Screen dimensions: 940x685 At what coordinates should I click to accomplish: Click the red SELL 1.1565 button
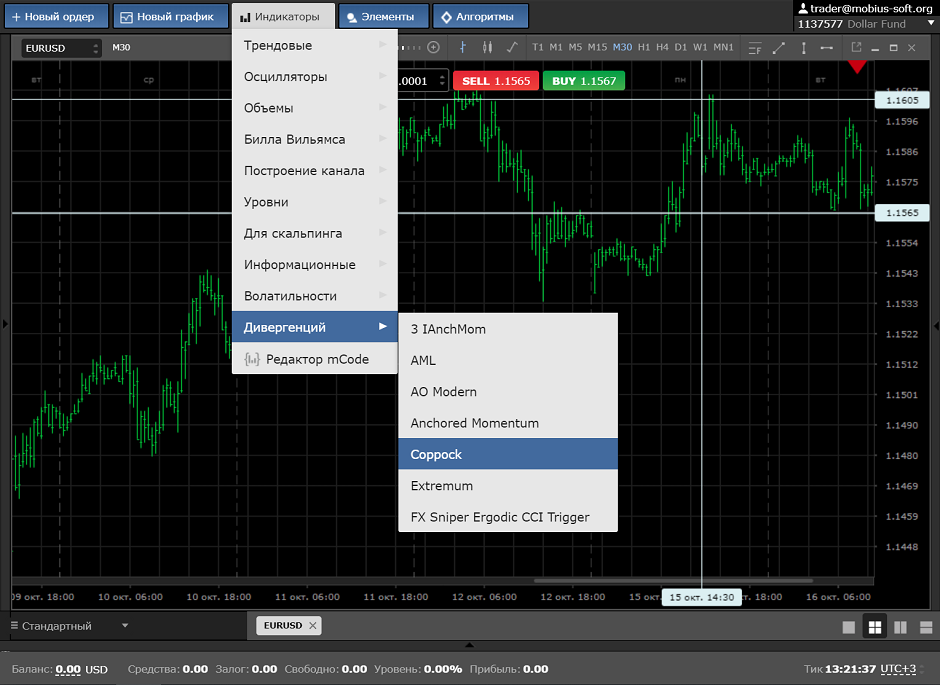pyautogui.click(x=496, y=81)
